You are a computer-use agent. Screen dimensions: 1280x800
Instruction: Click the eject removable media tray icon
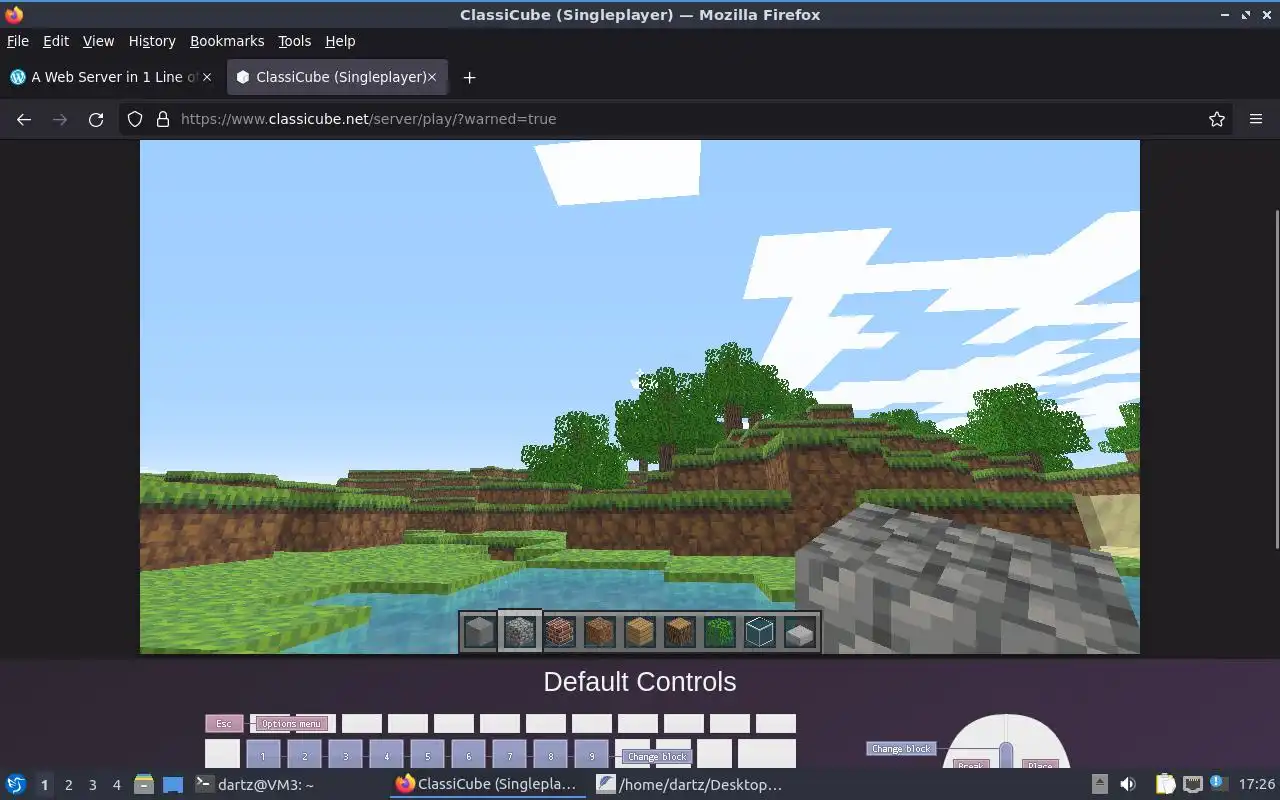(1099, 784)
